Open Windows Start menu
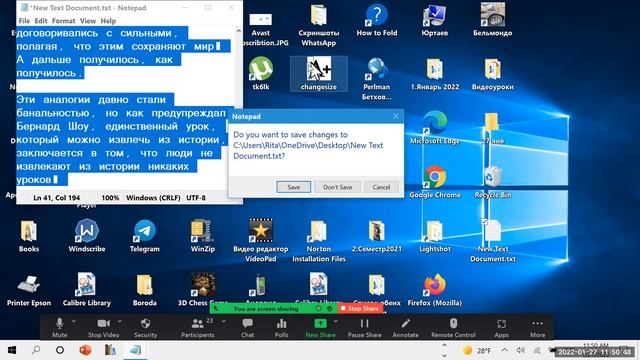The height and width of the screenshot is (360, 640). 12,350
